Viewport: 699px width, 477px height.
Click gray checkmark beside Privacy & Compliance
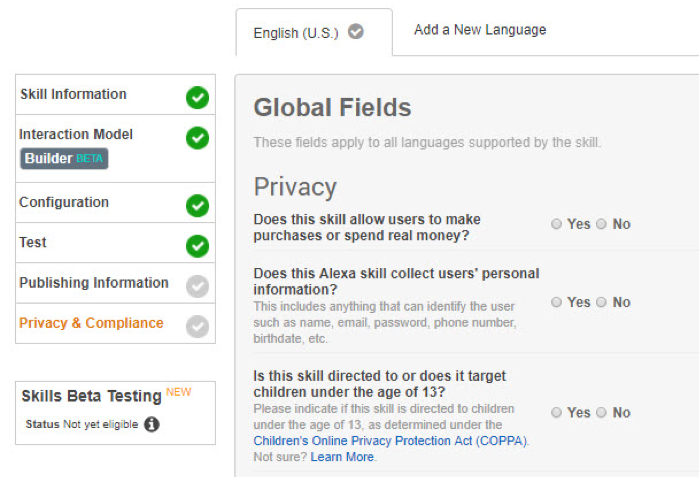tap(197, 326)
